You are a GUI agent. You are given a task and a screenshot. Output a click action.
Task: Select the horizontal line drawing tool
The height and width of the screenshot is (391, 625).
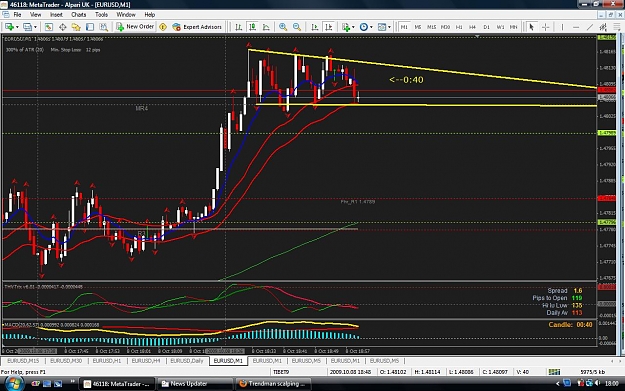[576, 27]
